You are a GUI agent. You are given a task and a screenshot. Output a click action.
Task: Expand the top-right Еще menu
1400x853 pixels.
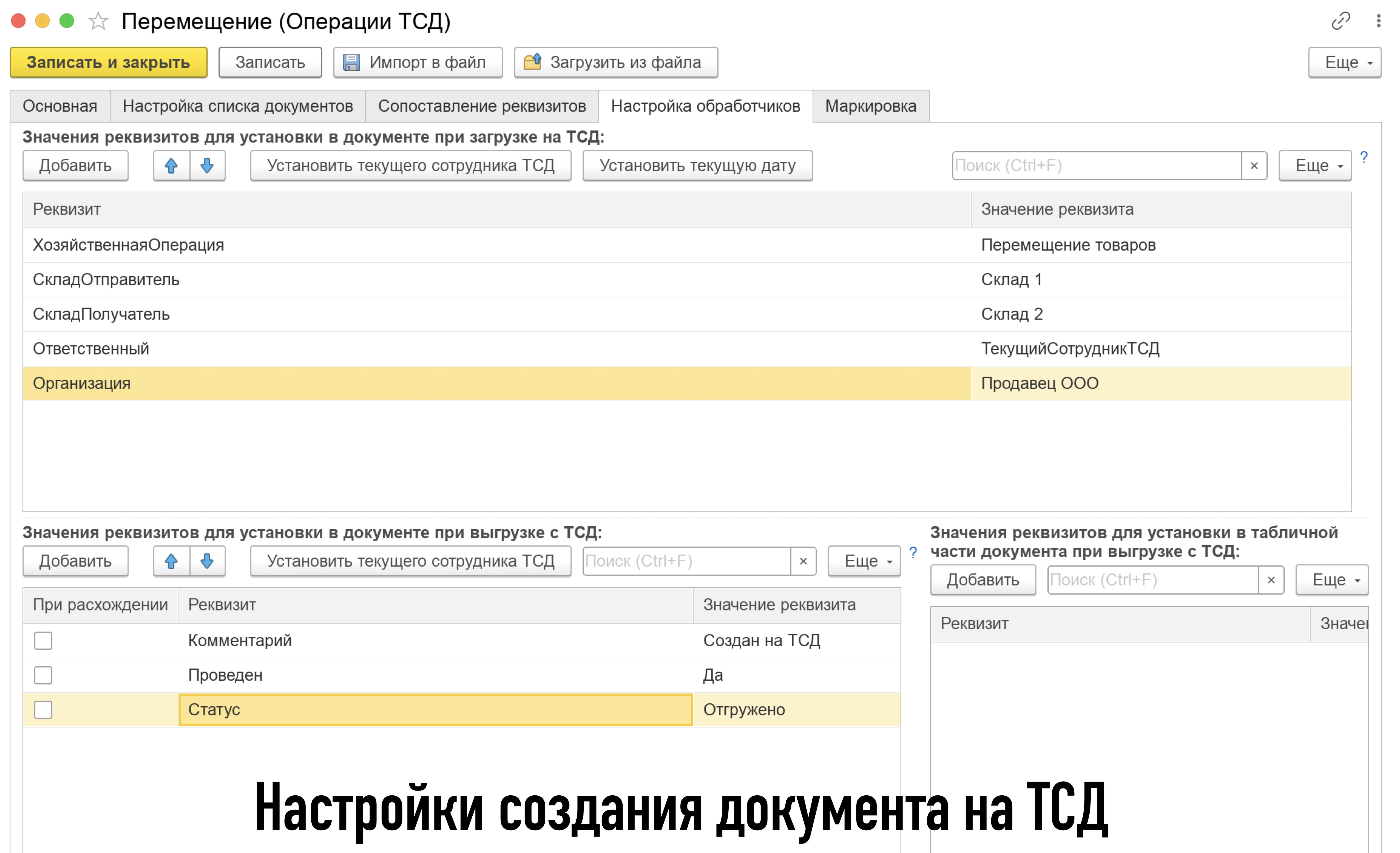click(x=1344, y=62)
